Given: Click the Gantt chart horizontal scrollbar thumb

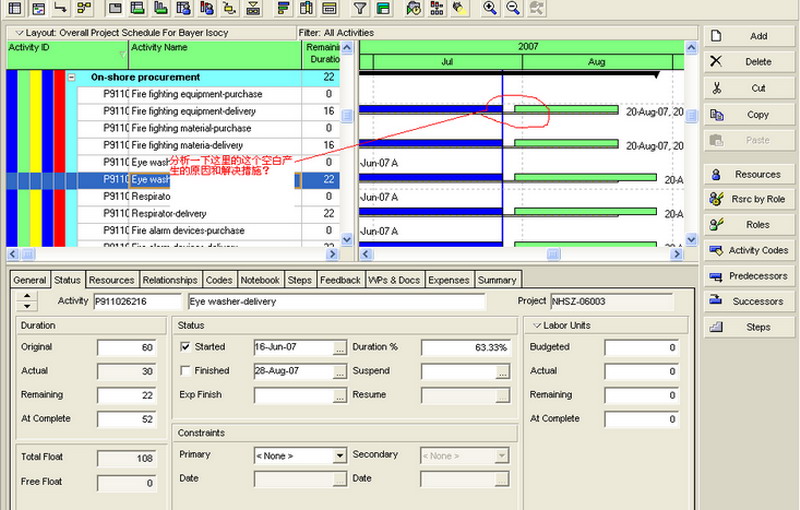Looking at the screenshot, I should 554,254.
